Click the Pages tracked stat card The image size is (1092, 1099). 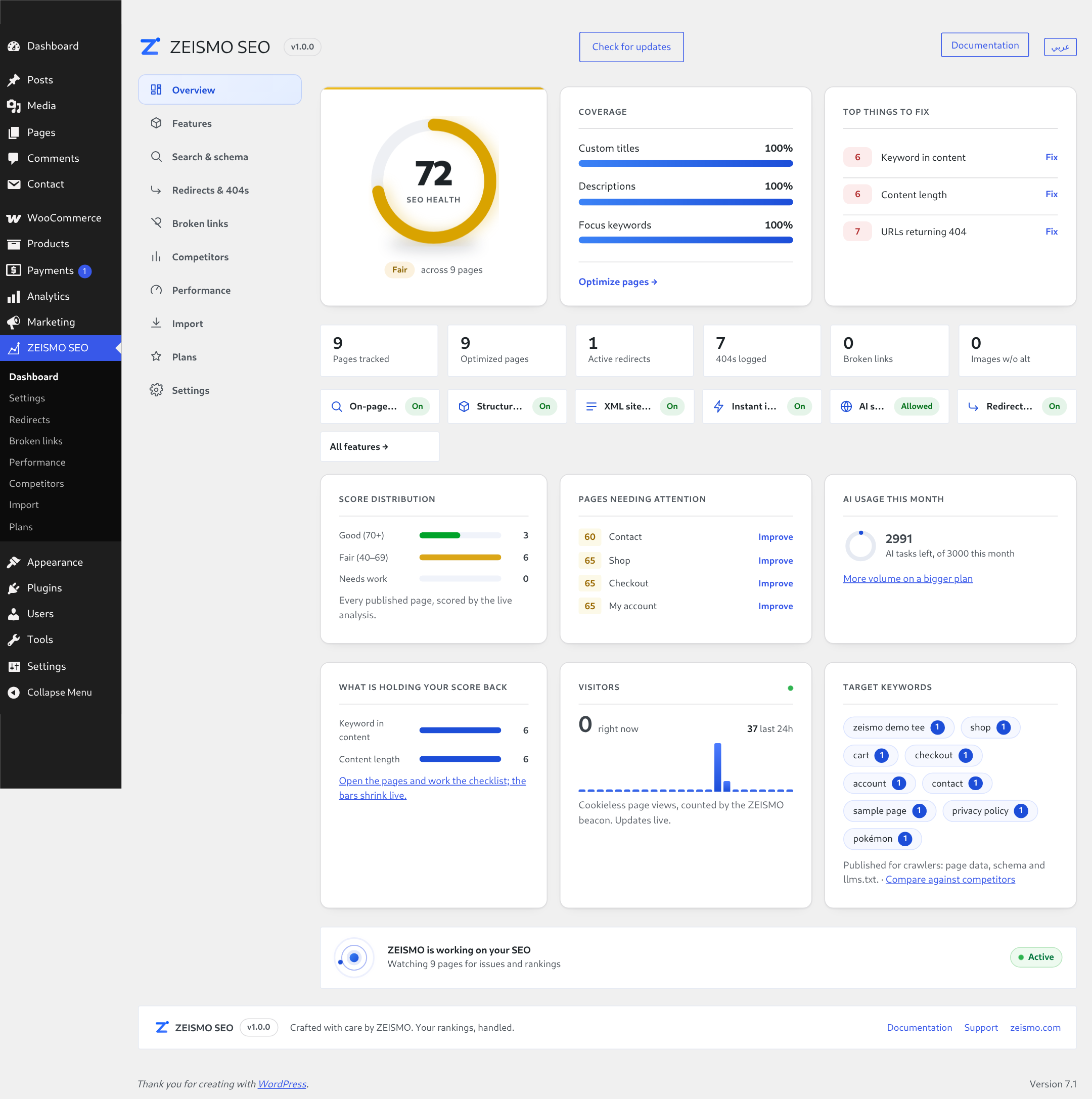tap(379, 350)
